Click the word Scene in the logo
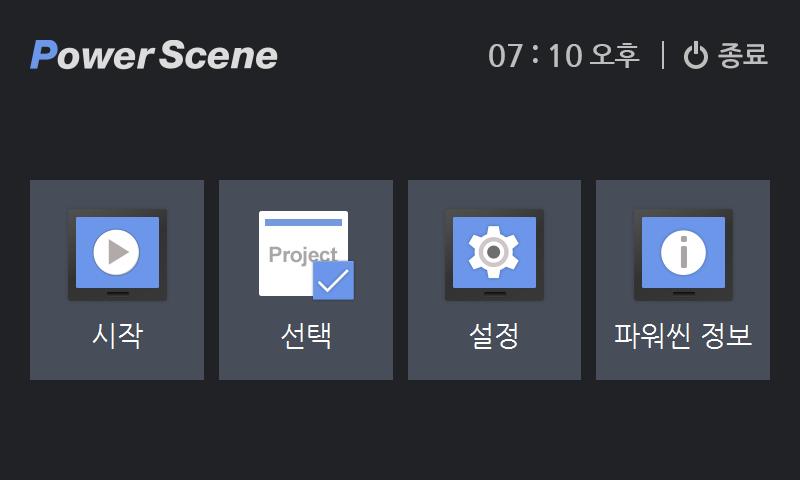This screenshot has width=800, height=480. [x=218, y=55]
